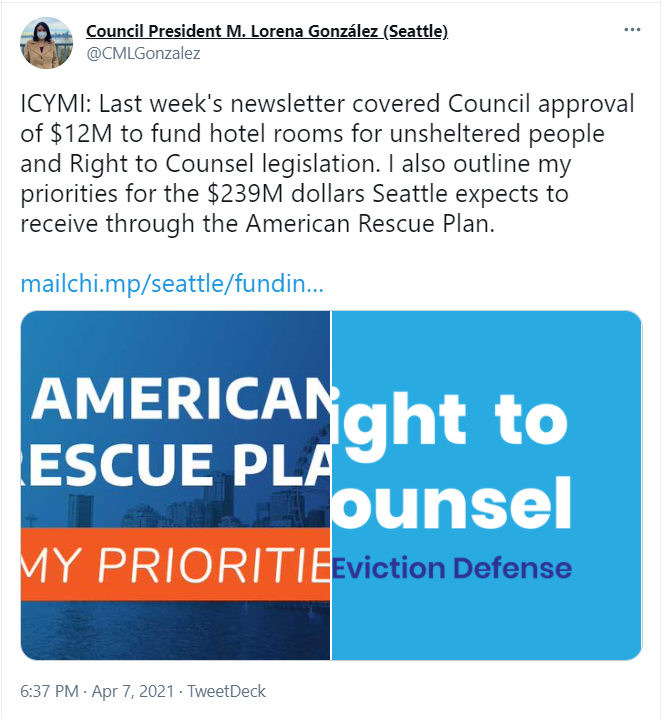Click the word ICYMI in the tweet
Viewport: 665px width, 719px height.
(x=55, y=104)
